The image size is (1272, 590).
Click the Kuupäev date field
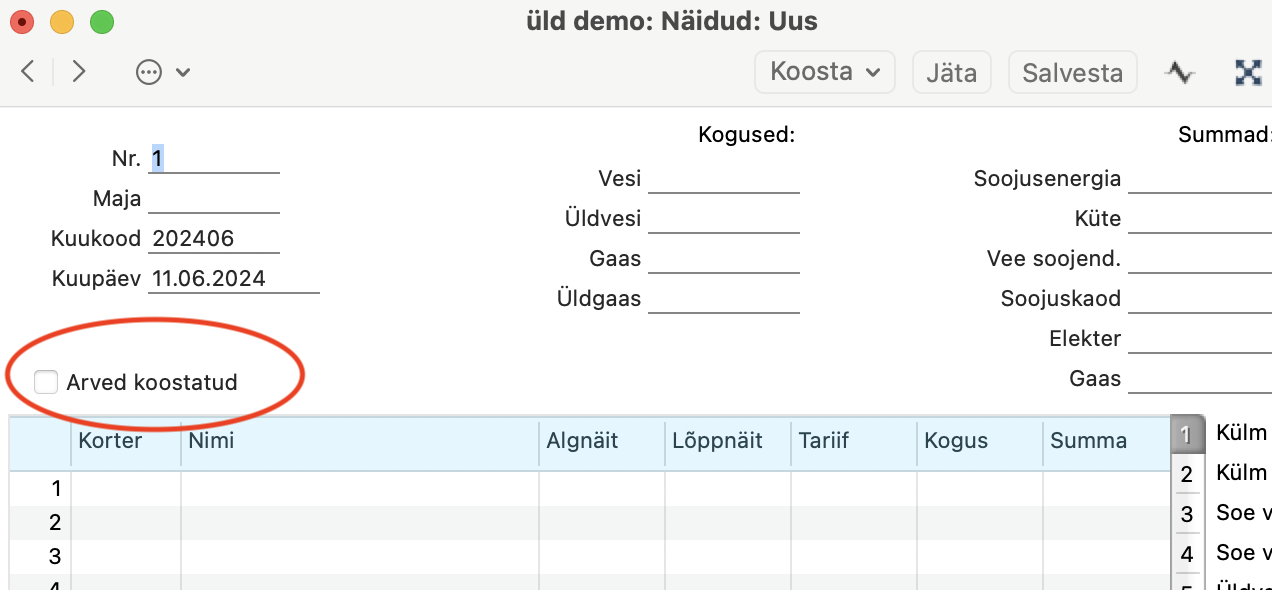pyautogui.click(x=234, y=279)
